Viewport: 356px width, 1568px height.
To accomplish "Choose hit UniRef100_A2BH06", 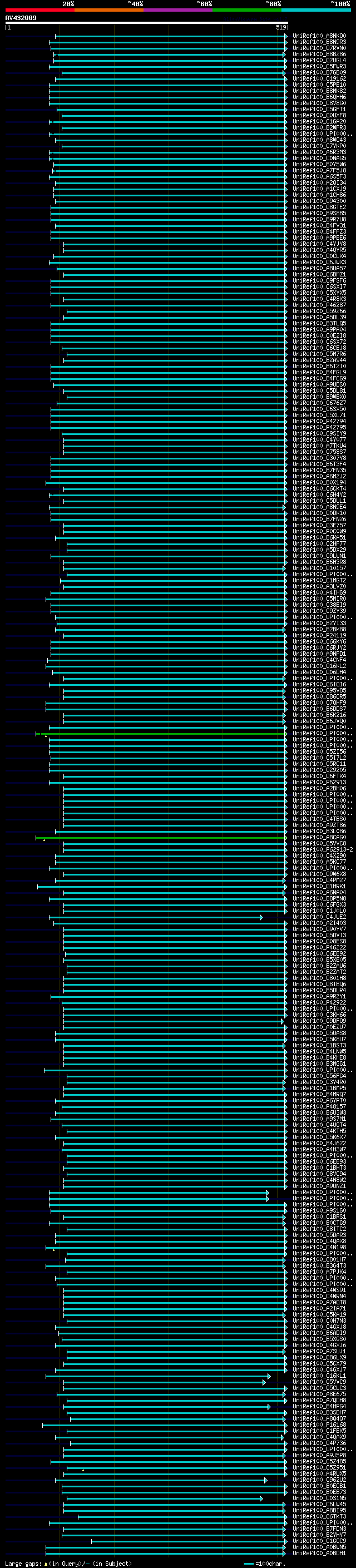I will [x=319, y=788].
